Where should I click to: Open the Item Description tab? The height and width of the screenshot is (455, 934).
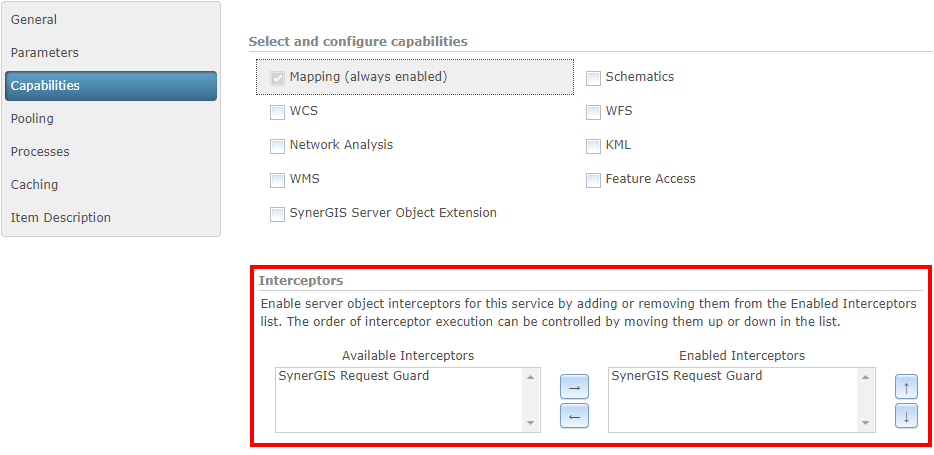[61, 218]
